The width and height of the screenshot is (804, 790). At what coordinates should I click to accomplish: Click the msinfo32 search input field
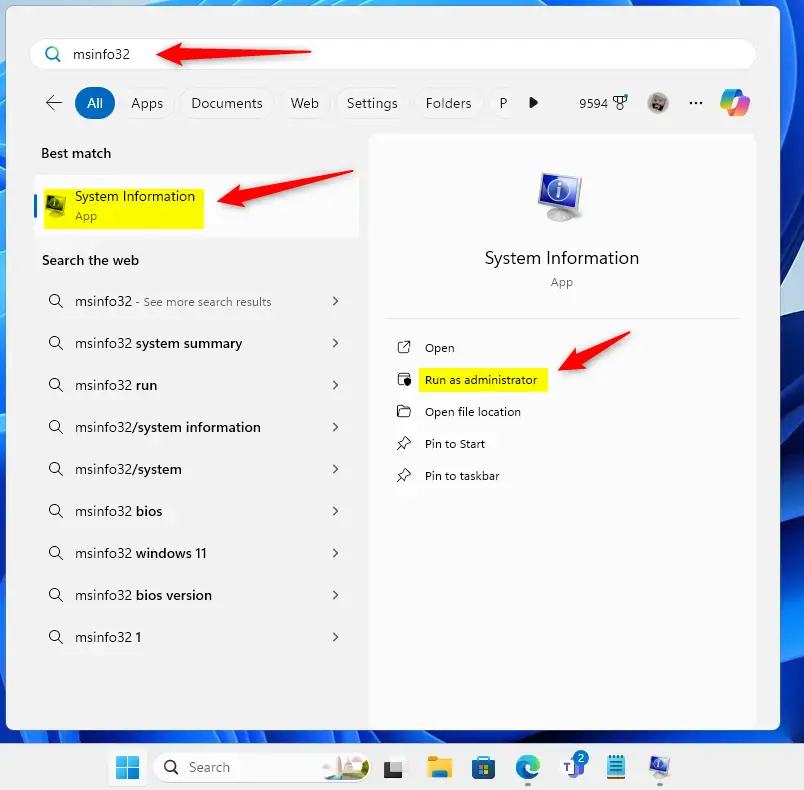pos(393,54)
